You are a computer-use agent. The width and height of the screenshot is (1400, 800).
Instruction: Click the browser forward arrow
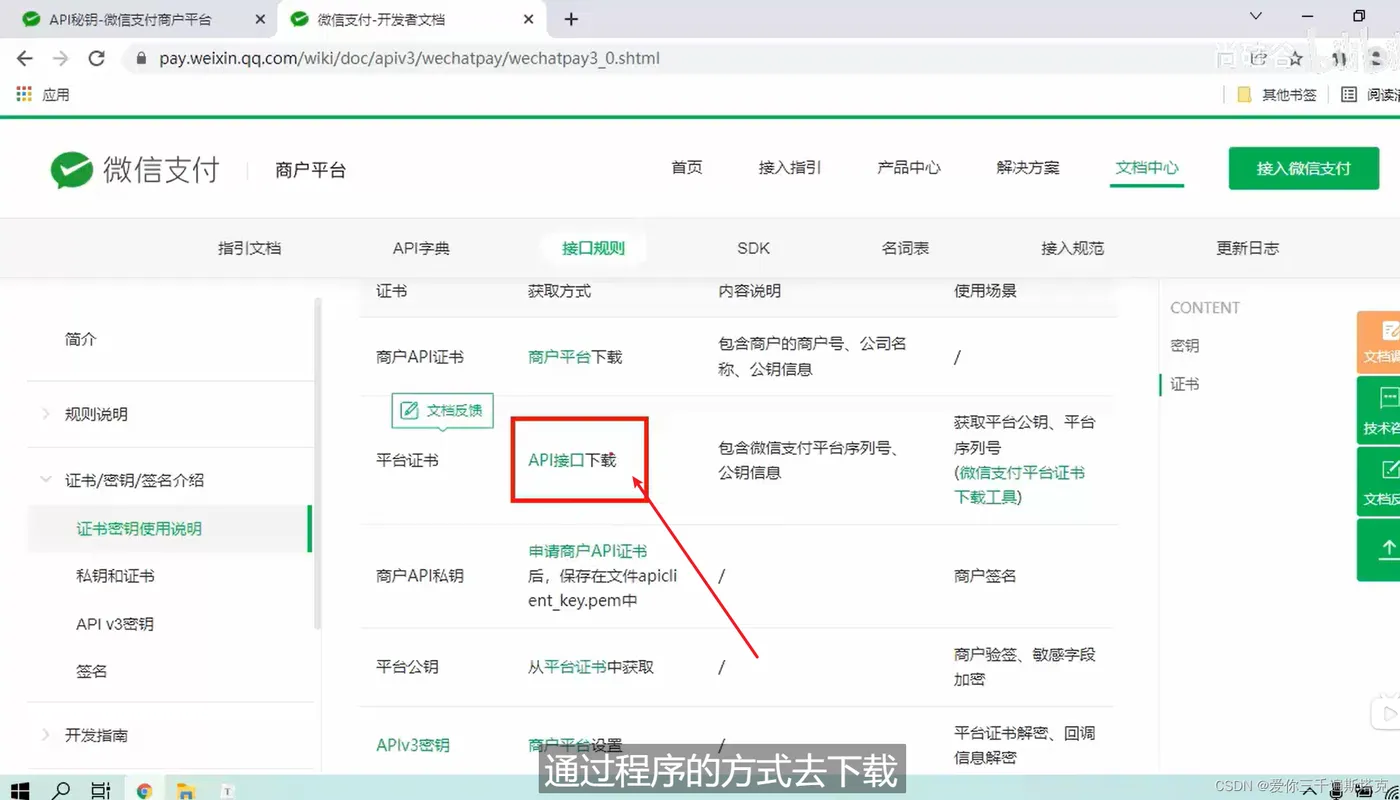(x=60, y=58)
